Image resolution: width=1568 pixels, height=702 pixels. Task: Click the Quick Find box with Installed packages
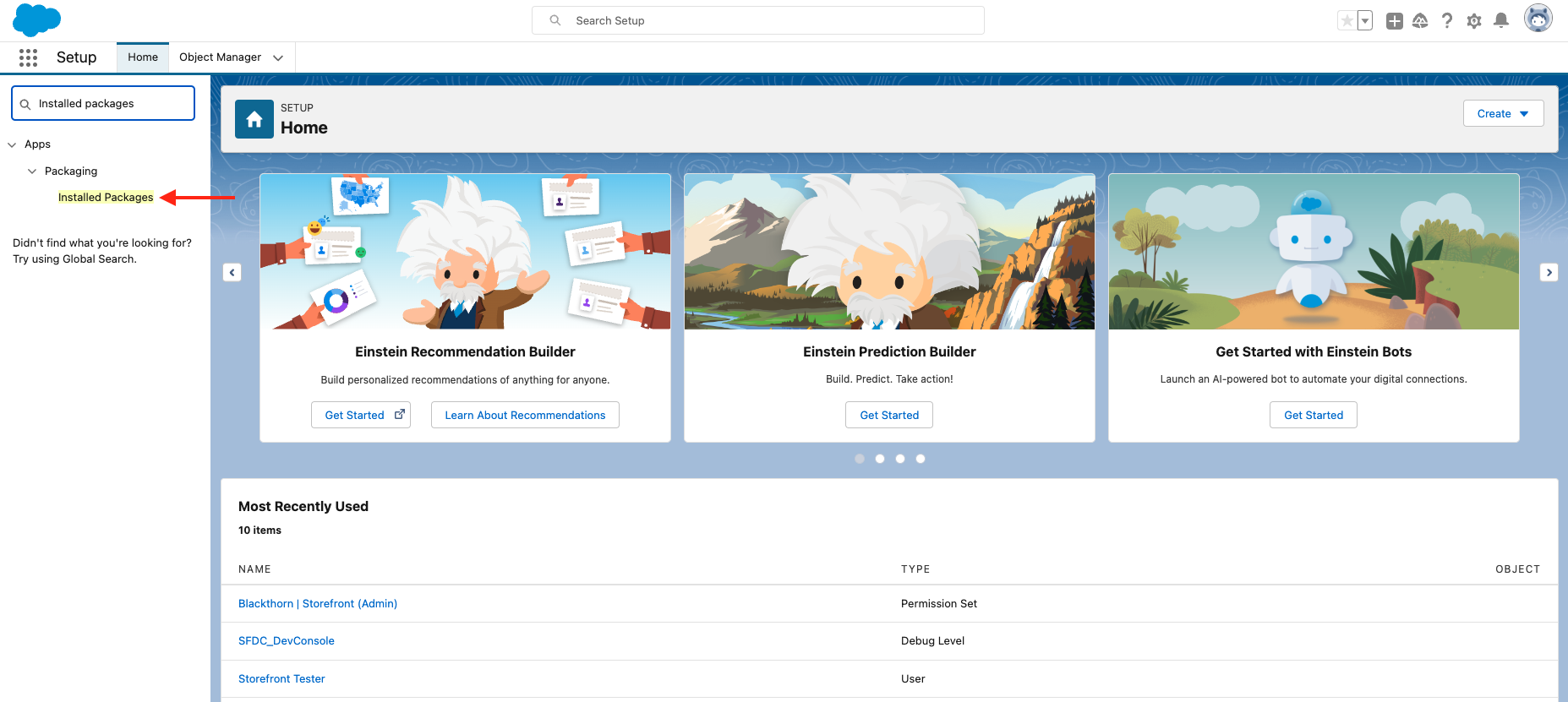point(103,103)
